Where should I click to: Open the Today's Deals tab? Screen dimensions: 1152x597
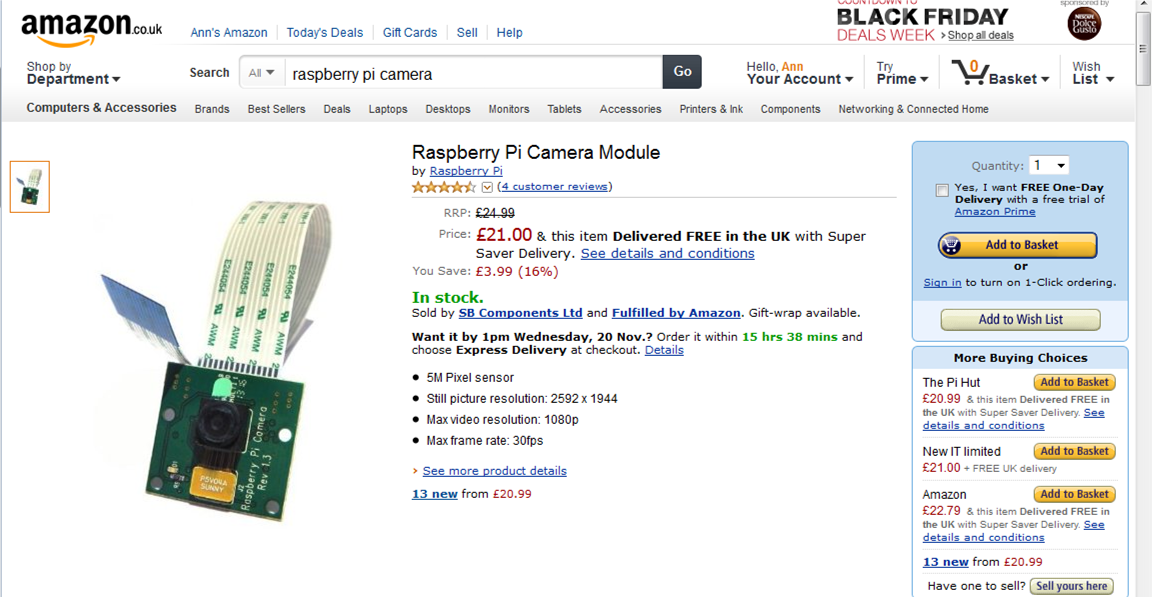tap(324, 32)
